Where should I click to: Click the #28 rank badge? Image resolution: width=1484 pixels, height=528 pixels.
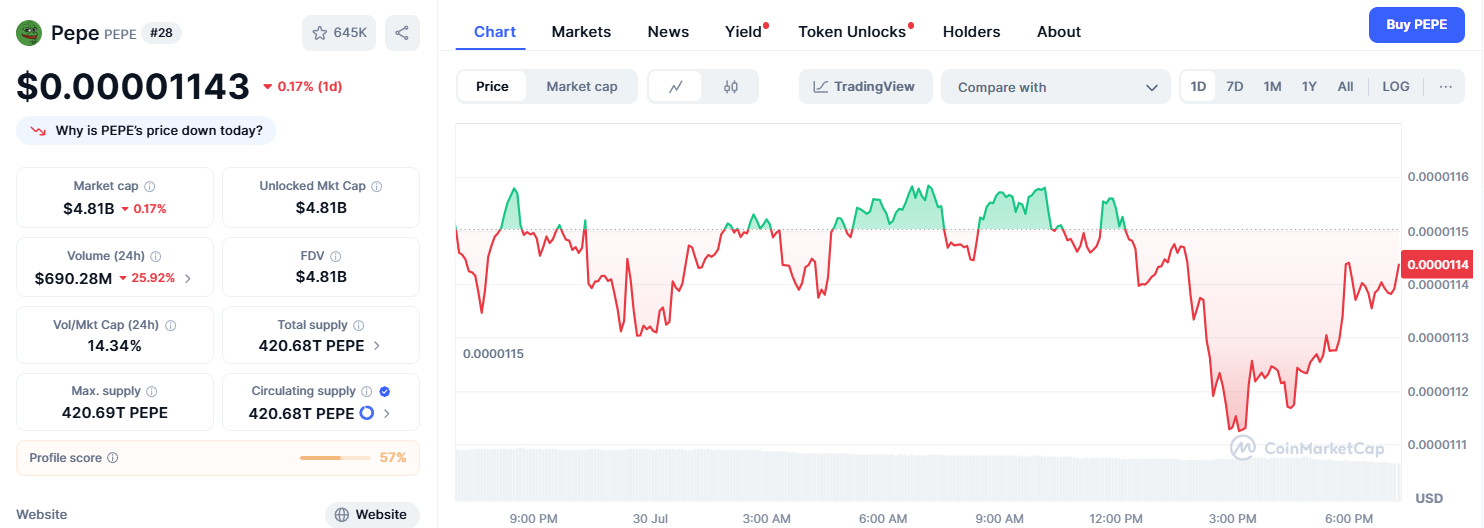click(x=163, y=33)
